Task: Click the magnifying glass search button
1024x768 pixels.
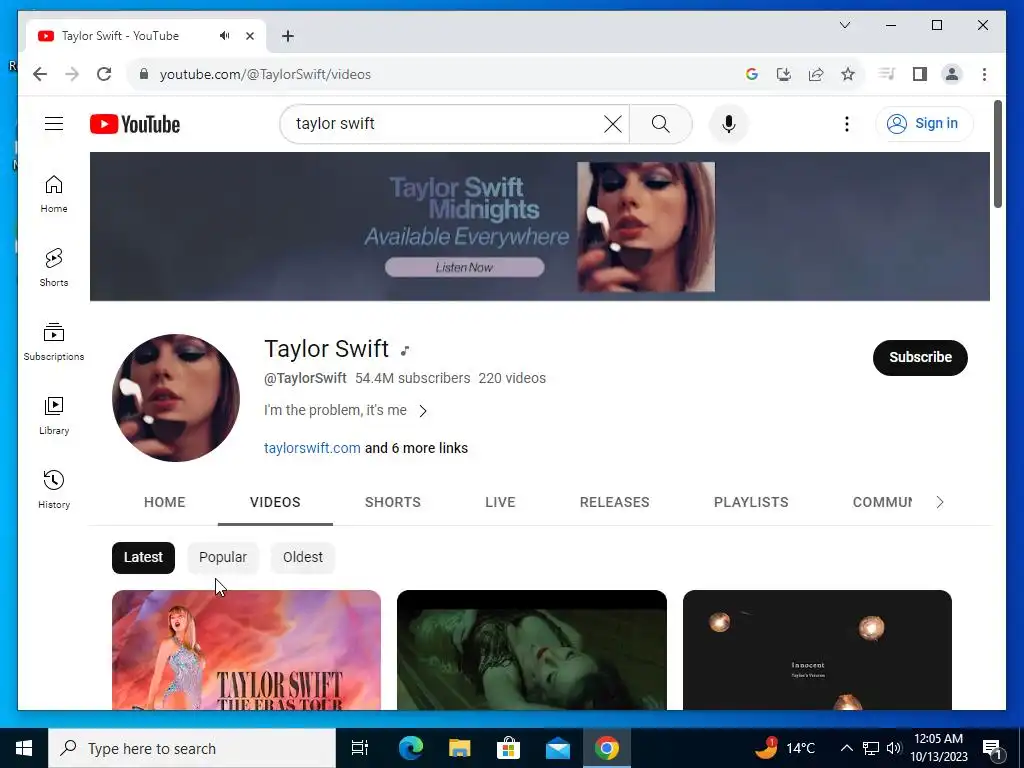Action: click(660, 124)
